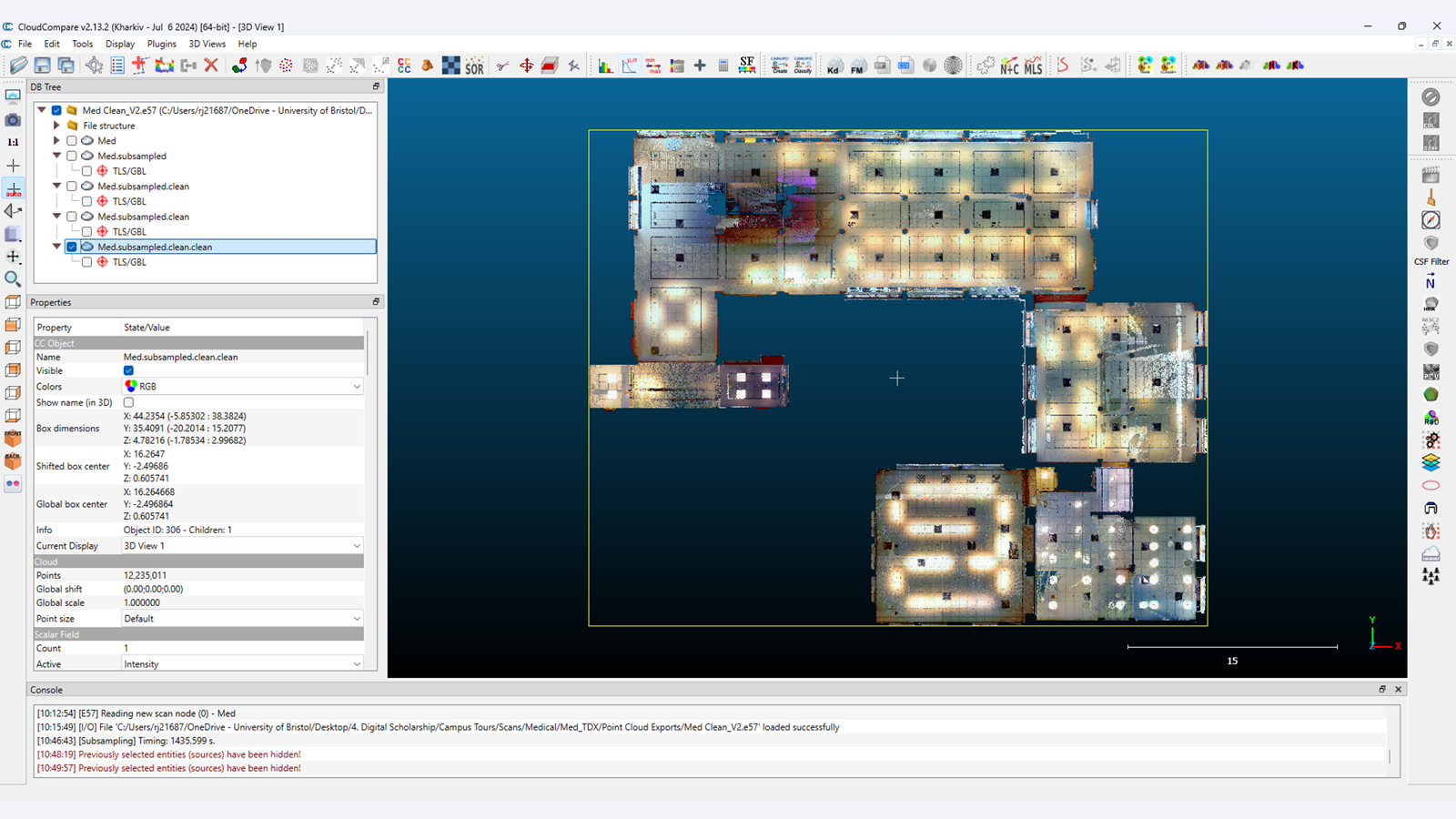This screenshot has height=819, width=1456.
Task: Click the SF scalar field color icon
Action: coord(747,66)
